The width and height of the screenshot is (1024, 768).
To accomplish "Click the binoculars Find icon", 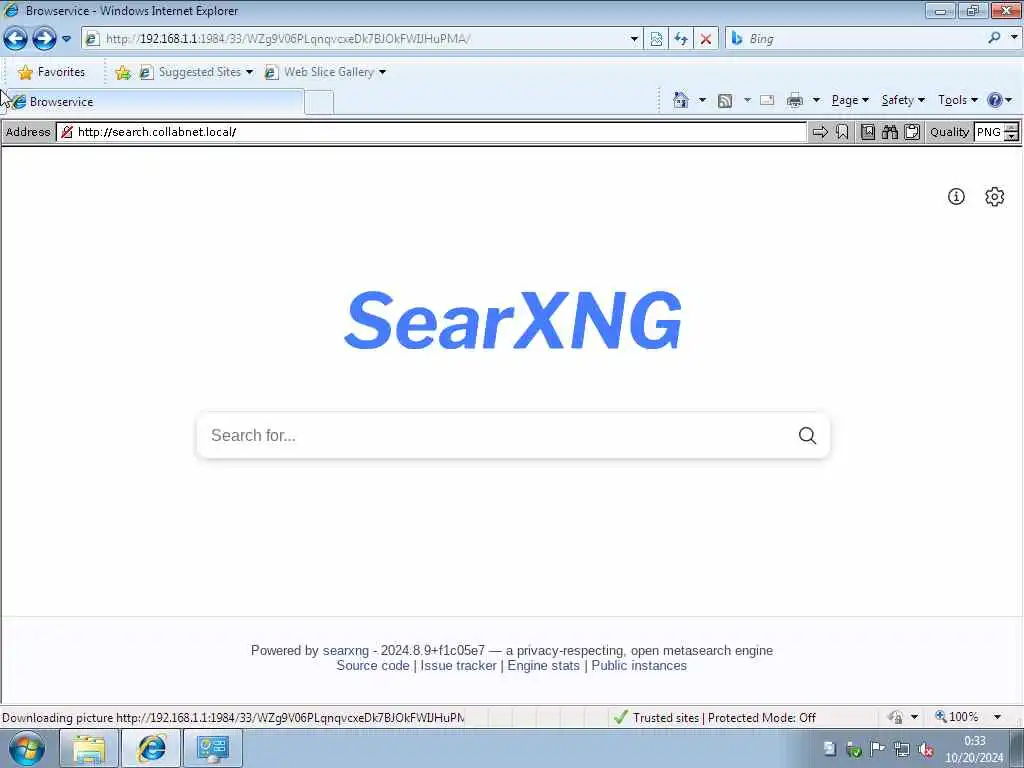I will [x=889, y=132].
